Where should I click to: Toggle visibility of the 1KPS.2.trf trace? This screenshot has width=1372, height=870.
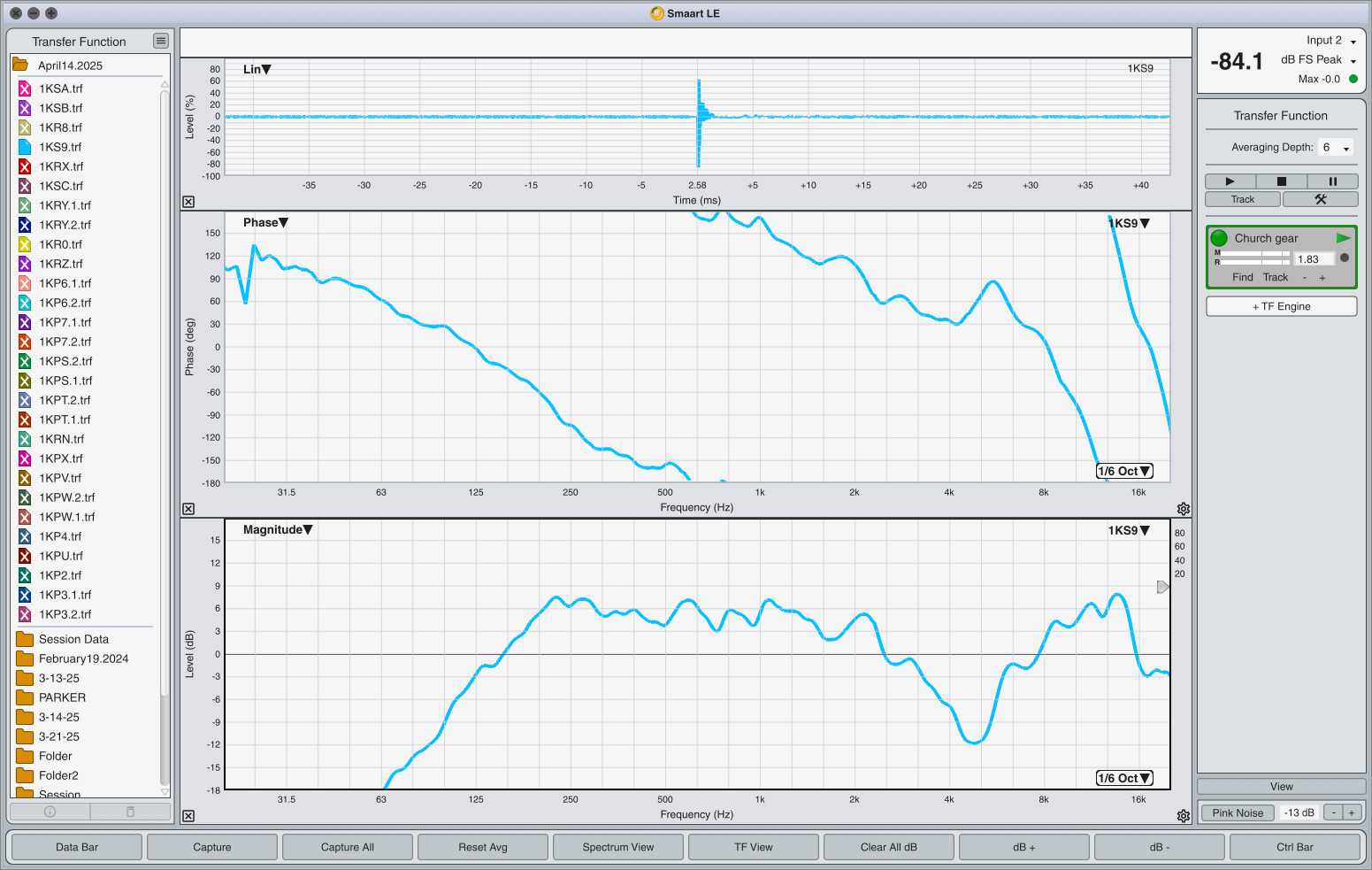tap(25, 361)
